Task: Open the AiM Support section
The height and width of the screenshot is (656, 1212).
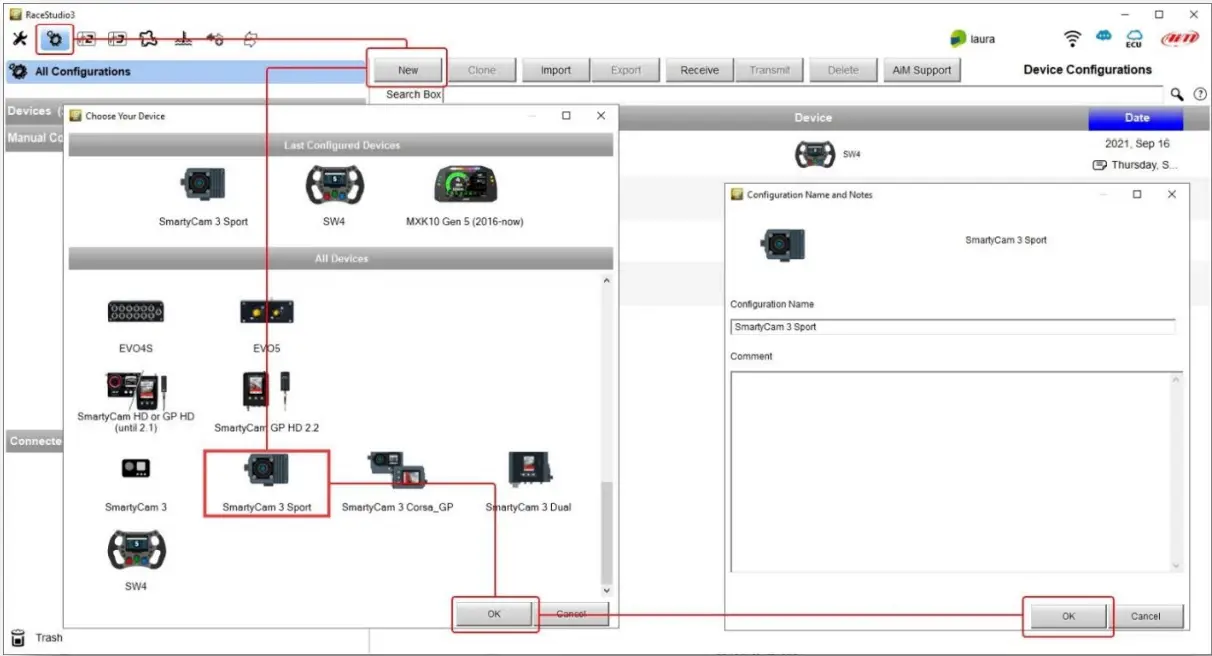Action: 921,70
